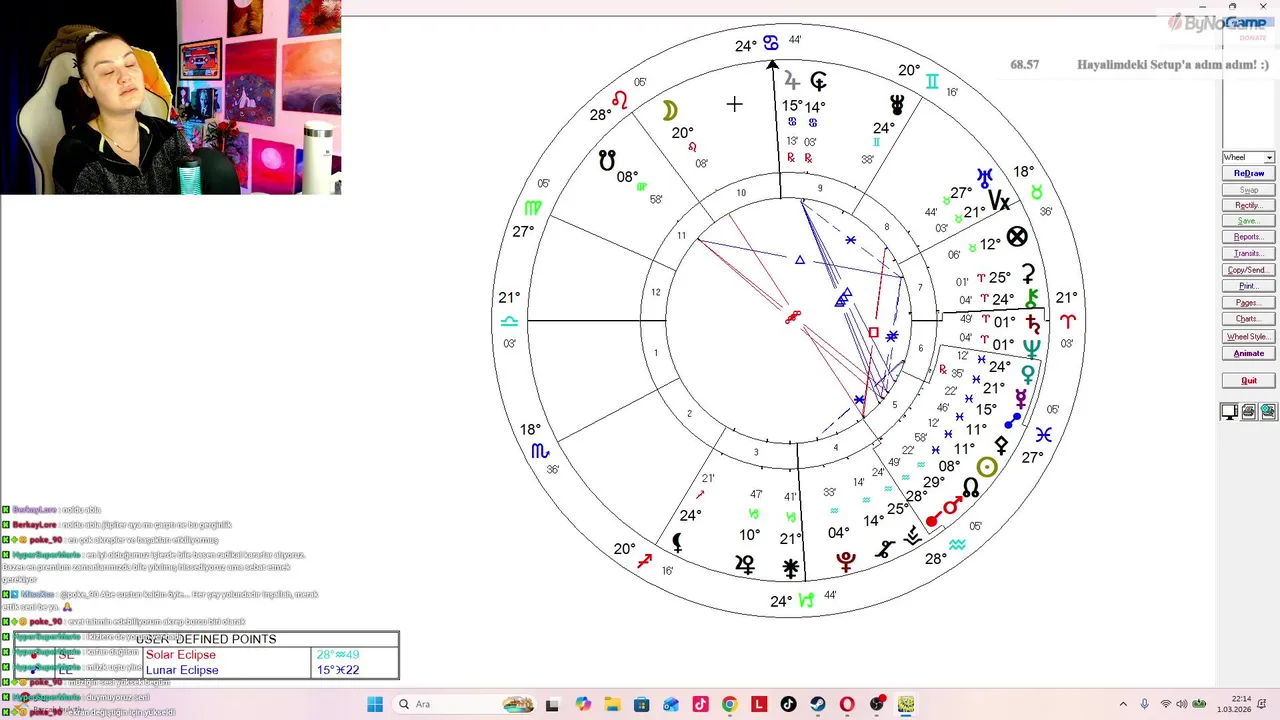
Task: Click the Print... button
Action: click(1248, 286)
